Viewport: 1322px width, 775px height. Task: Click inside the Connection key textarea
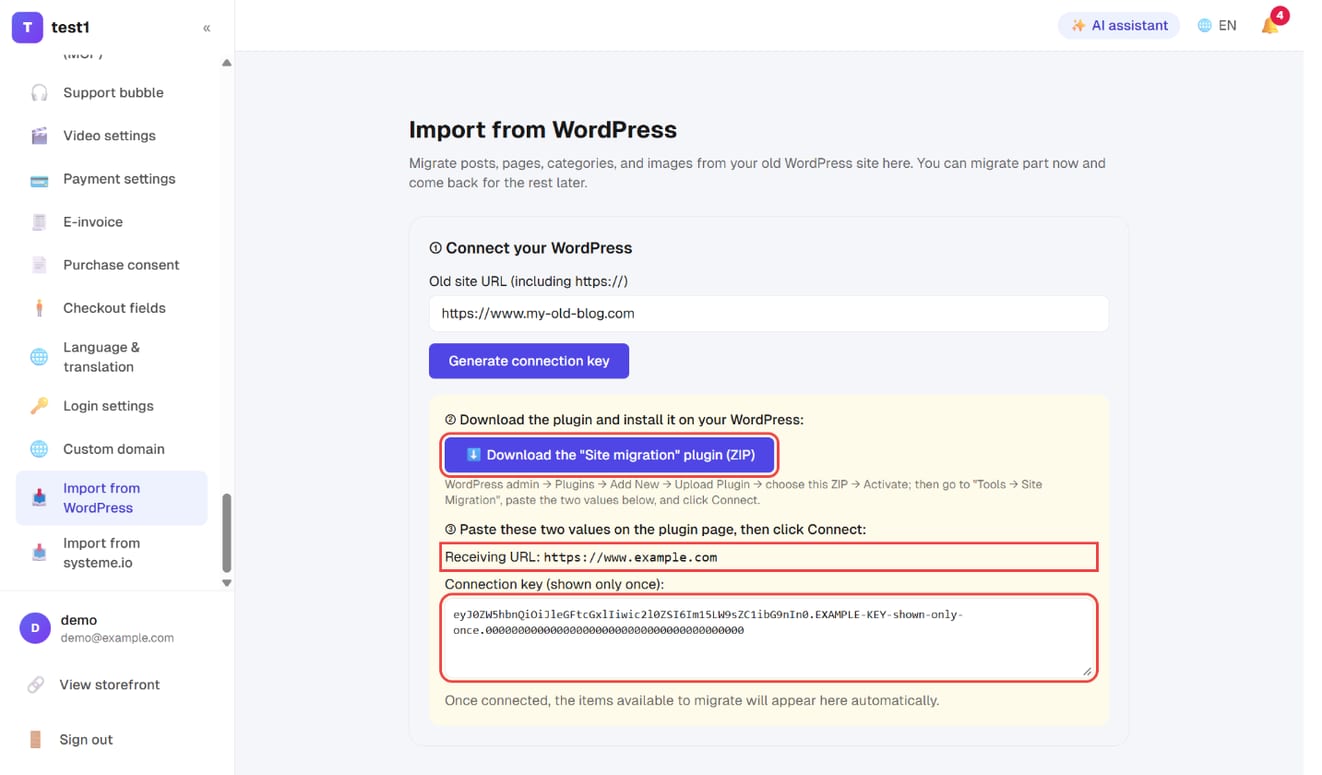pos(769,638)
